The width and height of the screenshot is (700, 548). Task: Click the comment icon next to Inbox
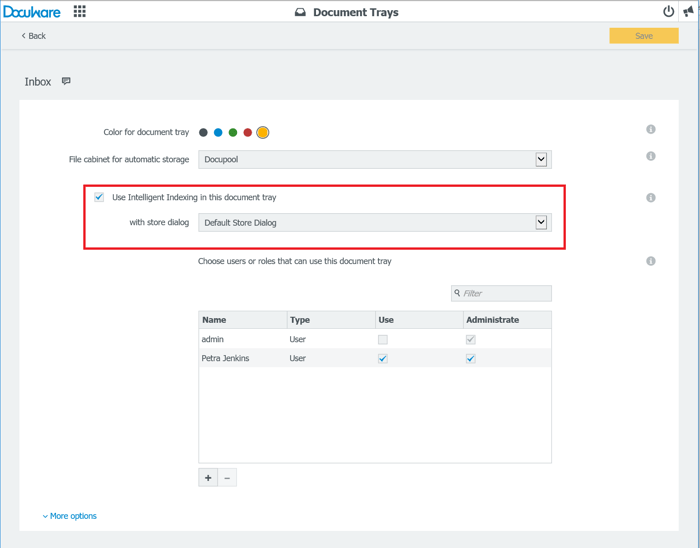[x=66, y=81]
